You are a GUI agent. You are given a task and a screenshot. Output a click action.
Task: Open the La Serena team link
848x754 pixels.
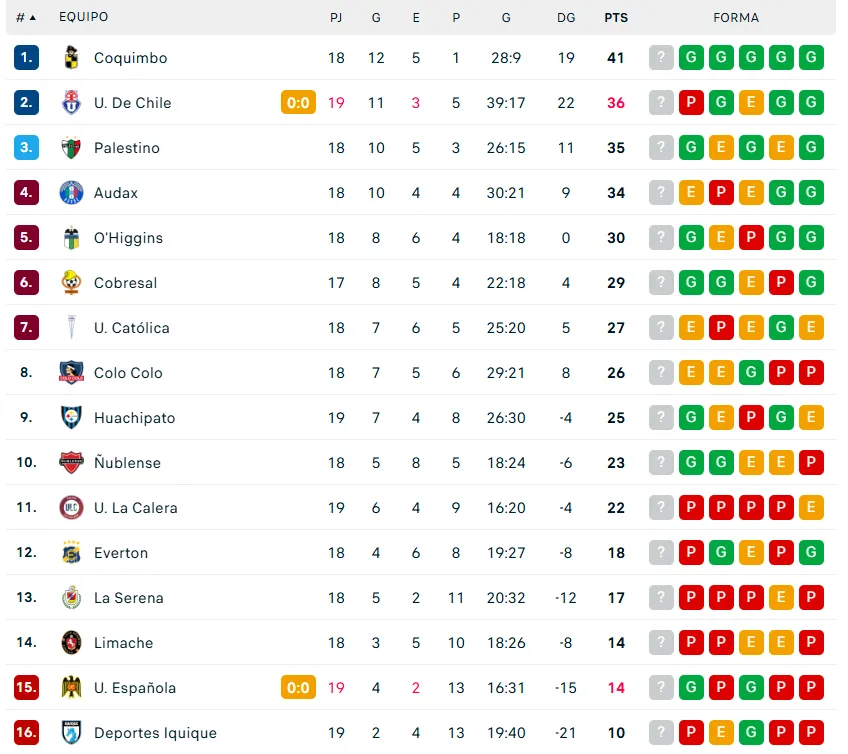tap(129, 598)
